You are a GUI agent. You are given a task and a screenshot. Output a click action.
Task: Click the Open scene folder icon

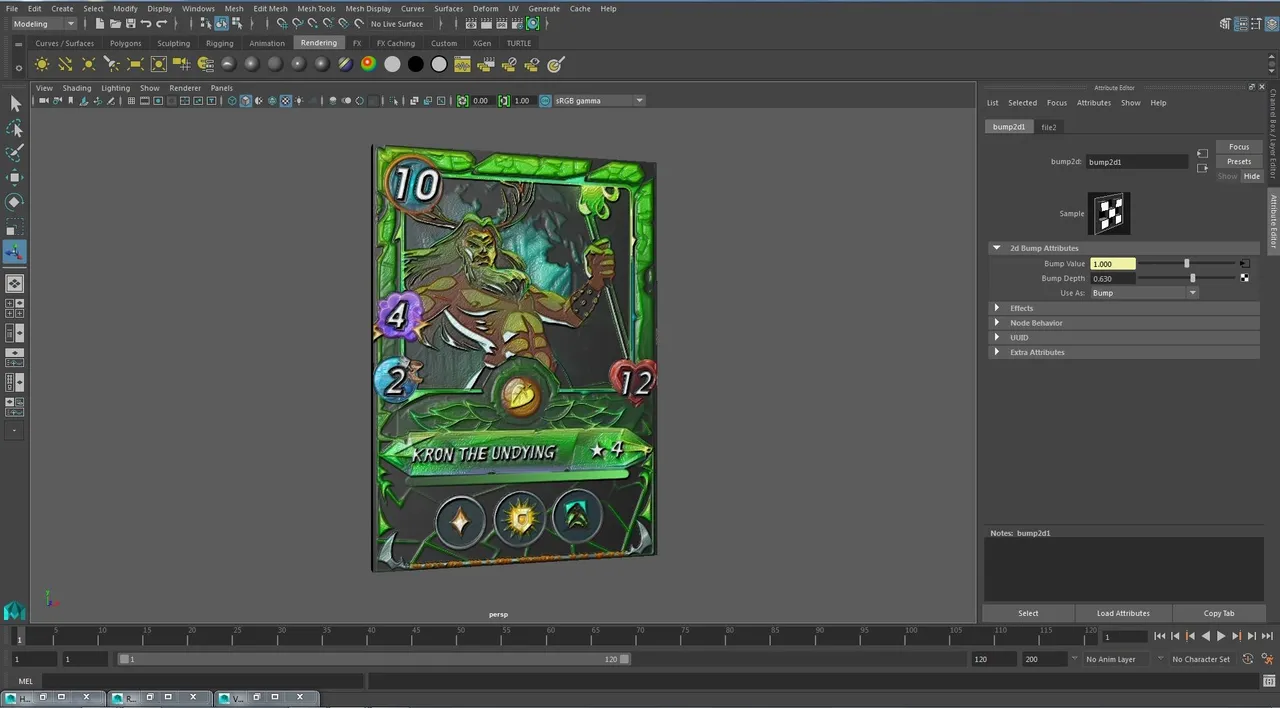[x=116, y=23]
